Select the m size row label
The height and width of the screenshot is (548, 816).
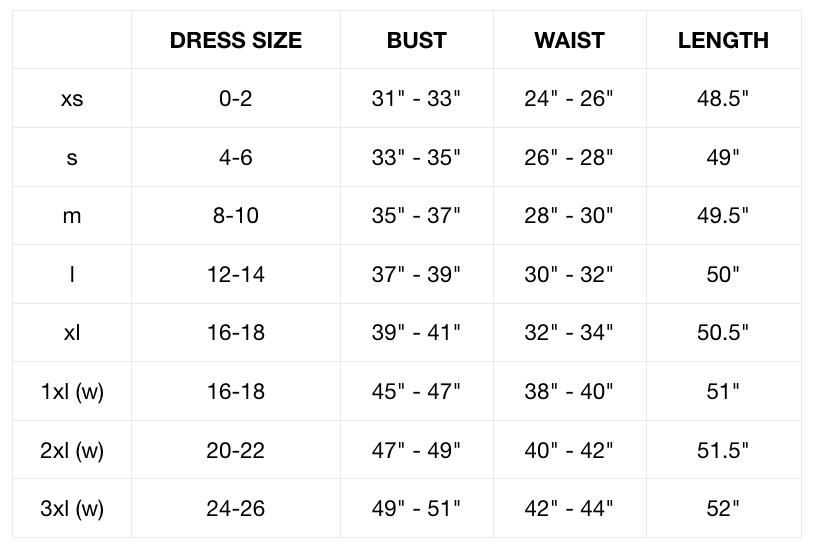click(72, 215)
